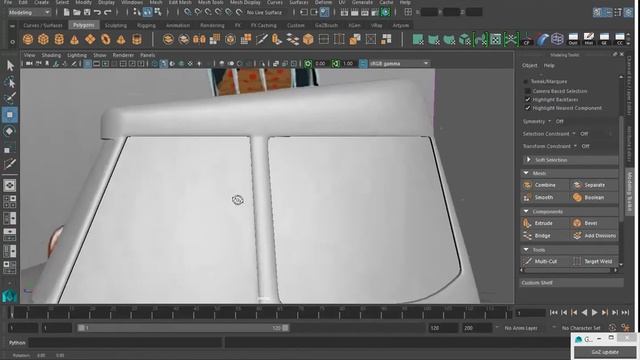Collapse the Mesh section

coord(526,173)
